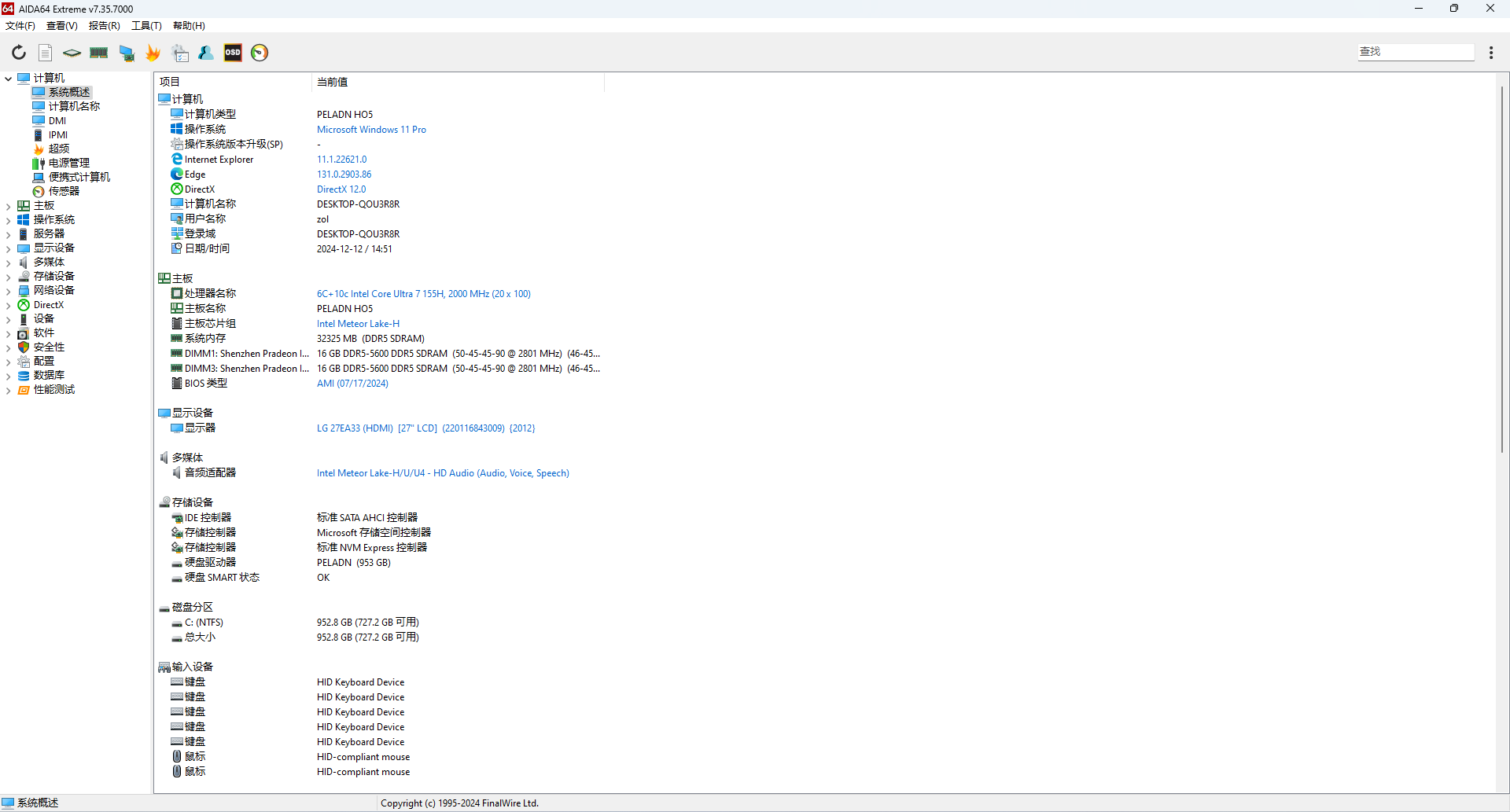Open Edge version 131.0.2903.86 link
The height and width of the screenshot is (812, 1510).
click(344, 175)
